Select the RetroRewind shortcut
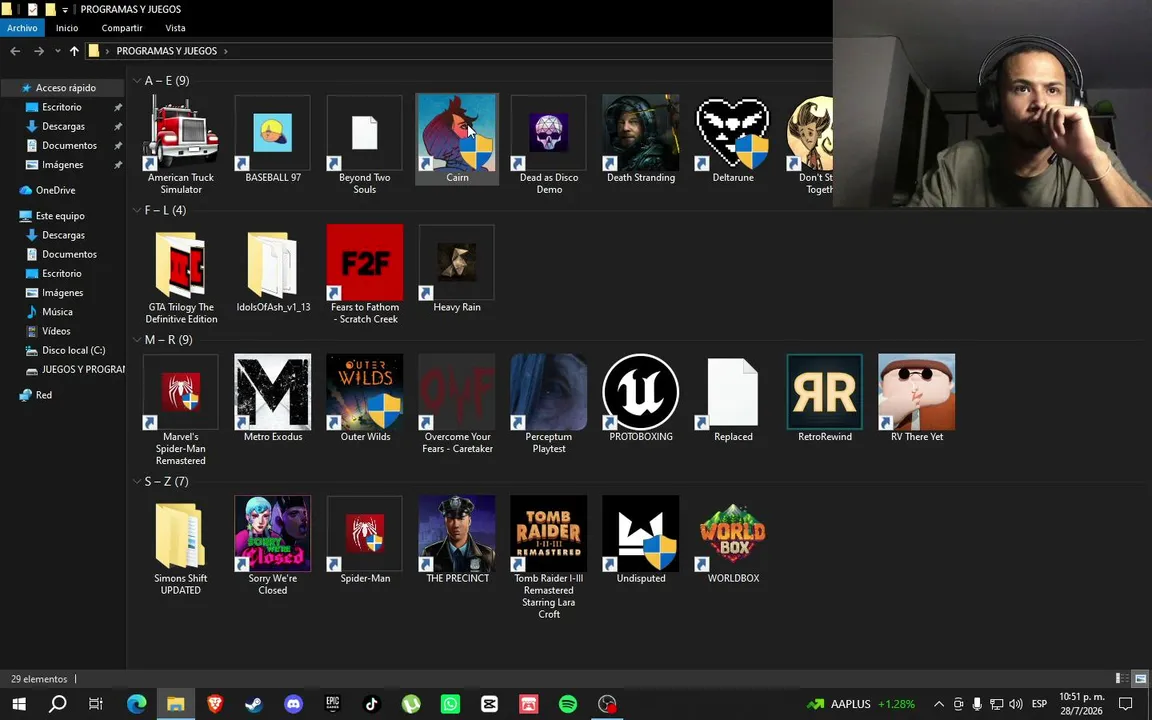1152x720 pixels. (824, 398)
